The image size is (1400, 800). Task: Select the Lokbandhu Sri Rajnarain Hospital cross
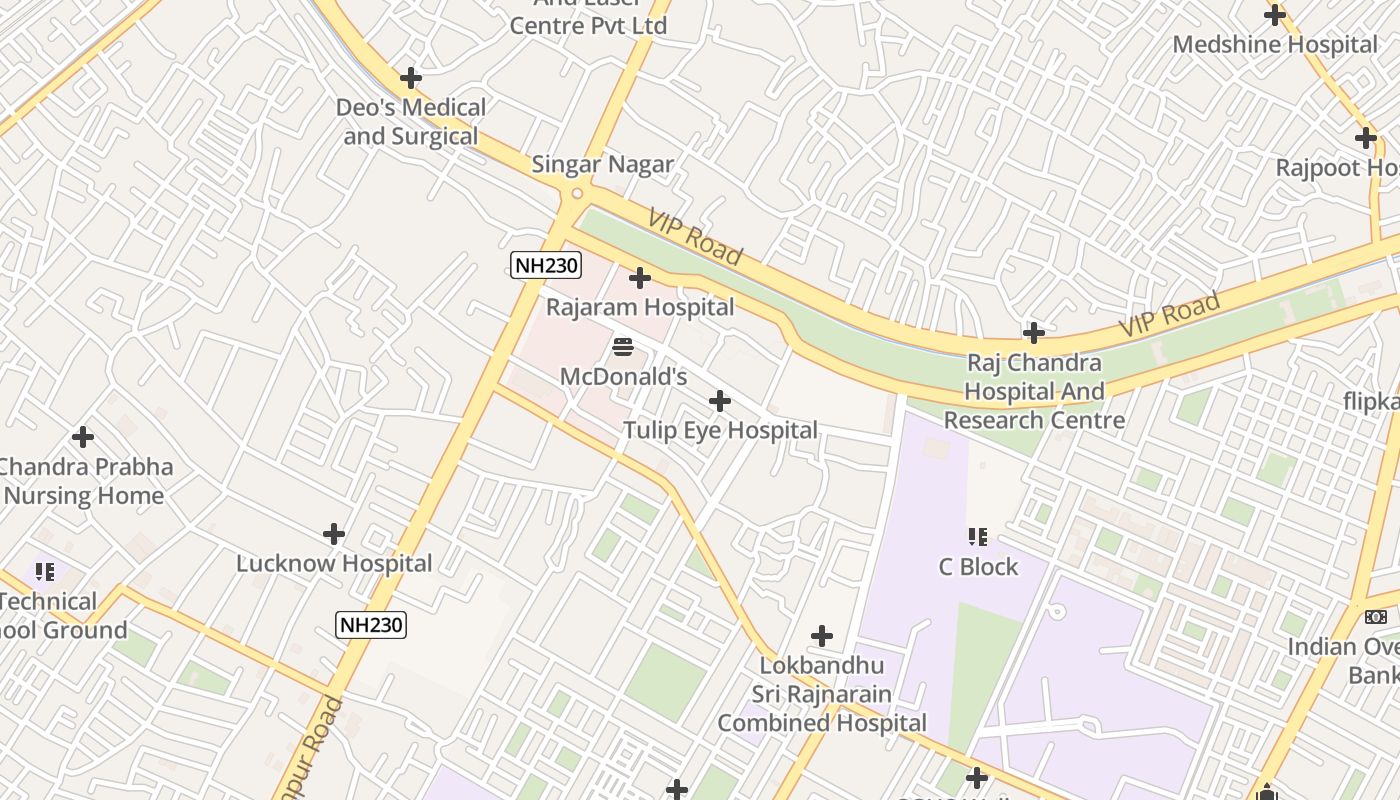click(x=821, y=636)
